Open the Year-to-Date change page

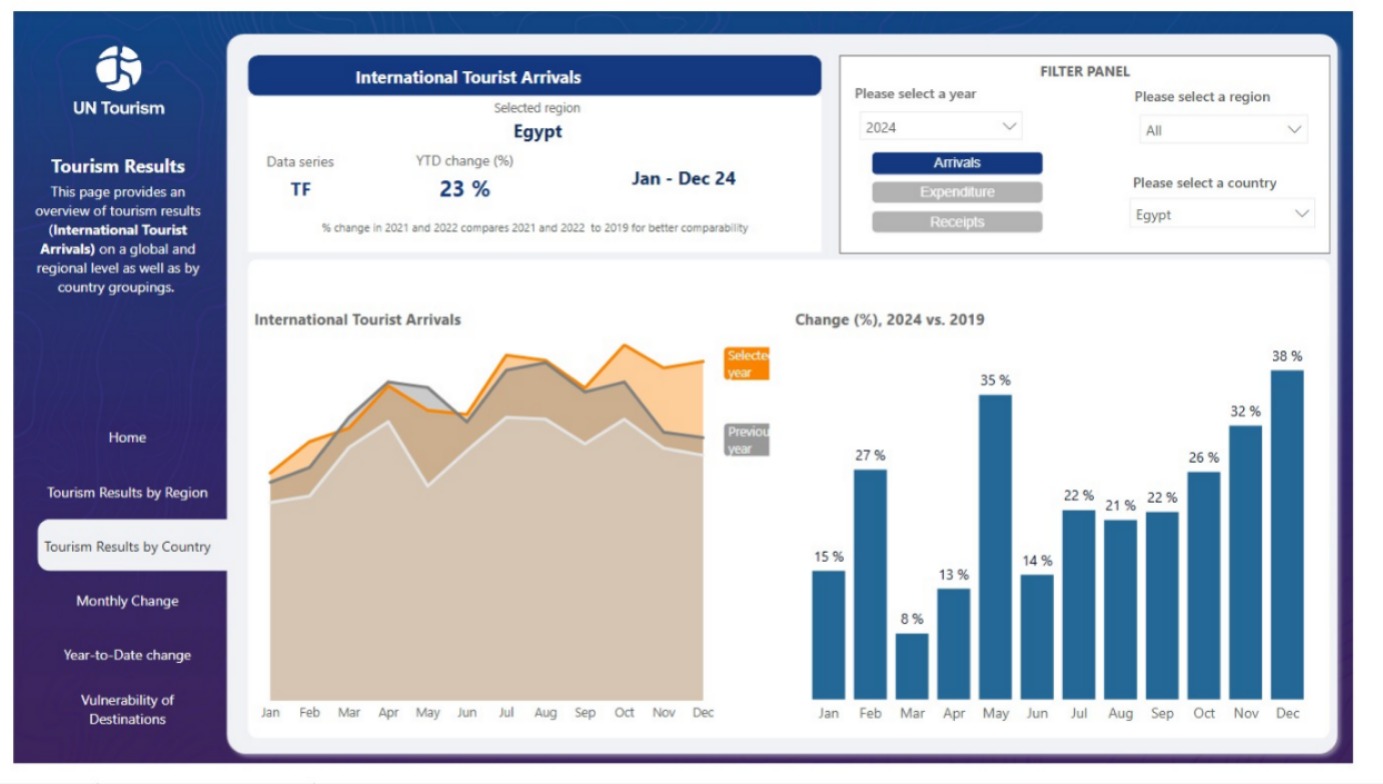127,655
